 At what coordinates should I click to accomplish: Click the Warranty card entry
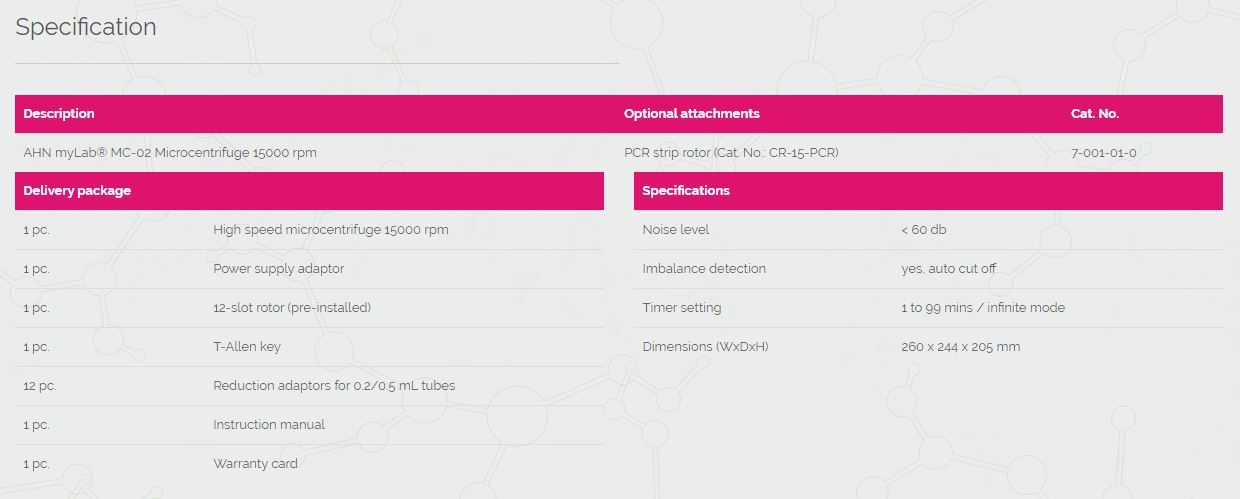click(x=255, y=464)
